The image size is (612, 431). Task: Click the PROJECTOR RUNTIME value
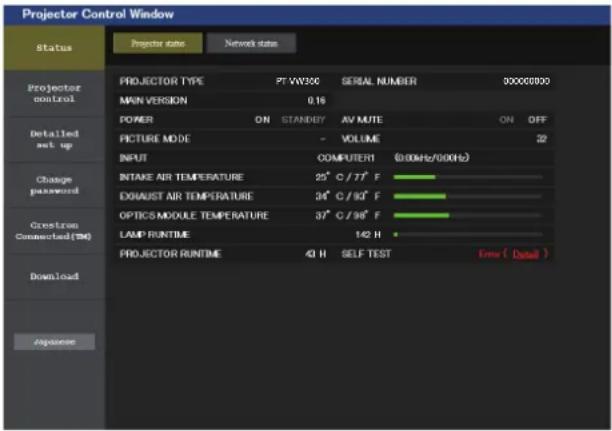[315, 254]
